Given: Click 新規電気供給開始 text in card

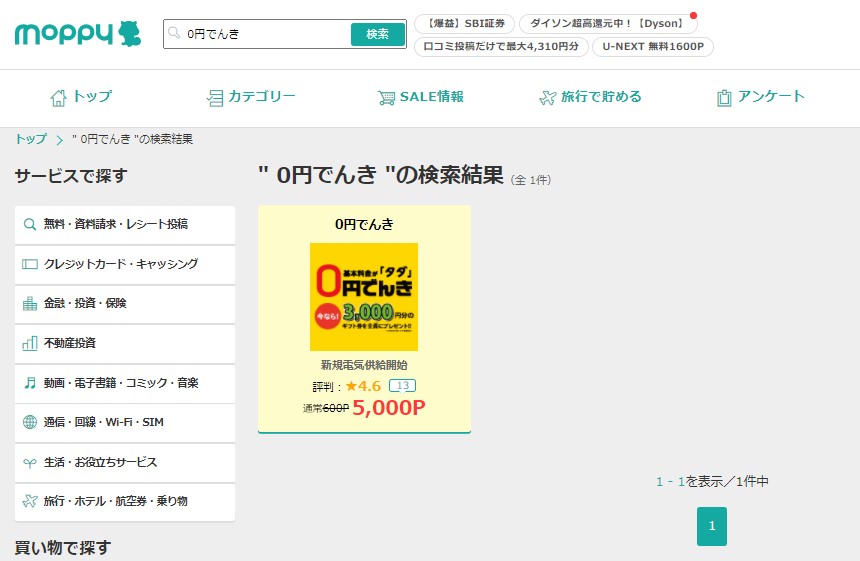Looking at the screenshot, I should coord(364,365).
